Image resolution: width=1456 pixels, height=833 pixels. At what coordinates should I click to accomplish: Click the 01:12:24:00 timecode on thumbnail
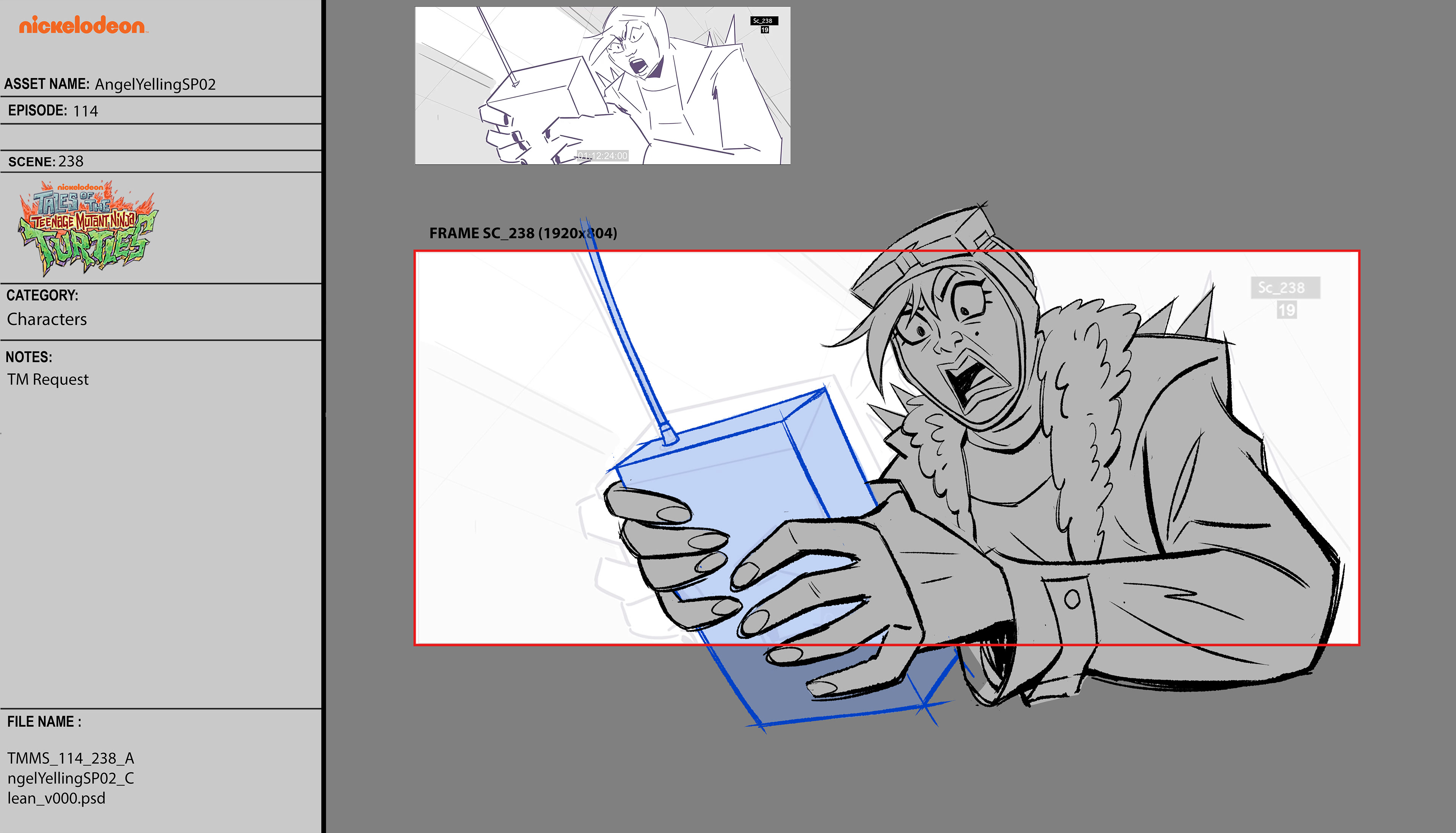pos(602,155)
